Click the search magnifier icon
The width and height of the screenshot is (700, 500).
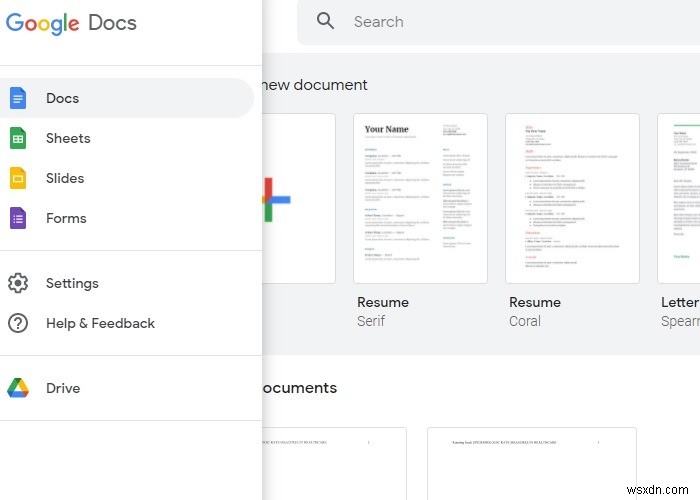(325, 21)
